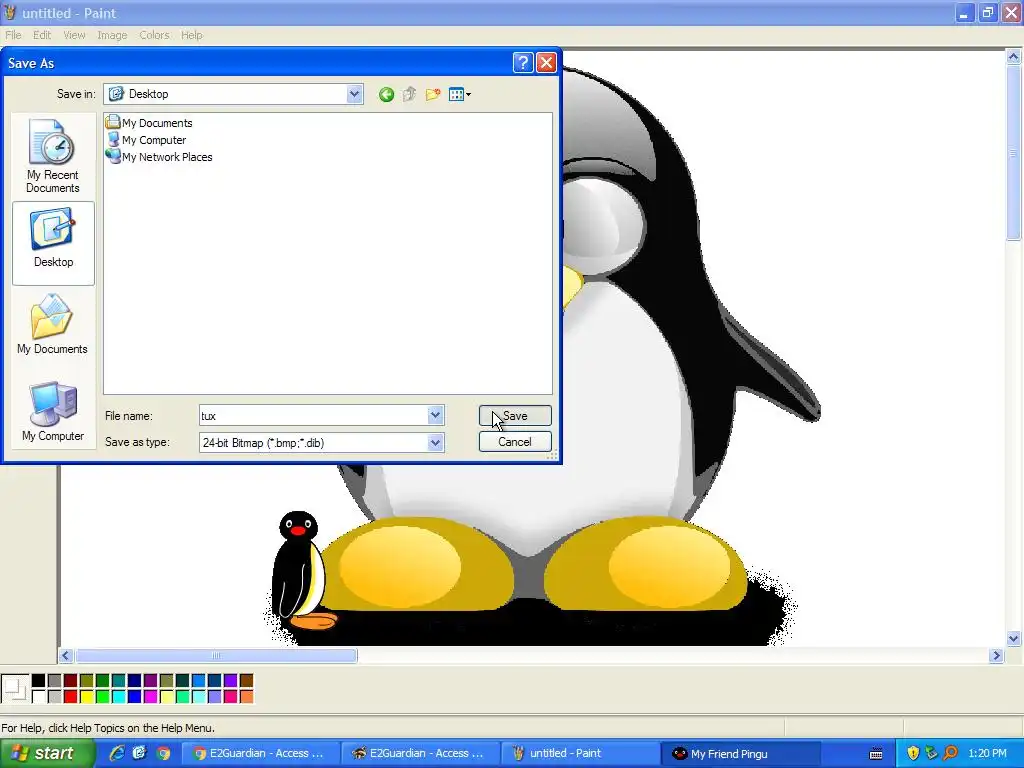Pick the violet purple swatch in top row
Viewport: 1024px width, 768px height.
coord(230,681)
